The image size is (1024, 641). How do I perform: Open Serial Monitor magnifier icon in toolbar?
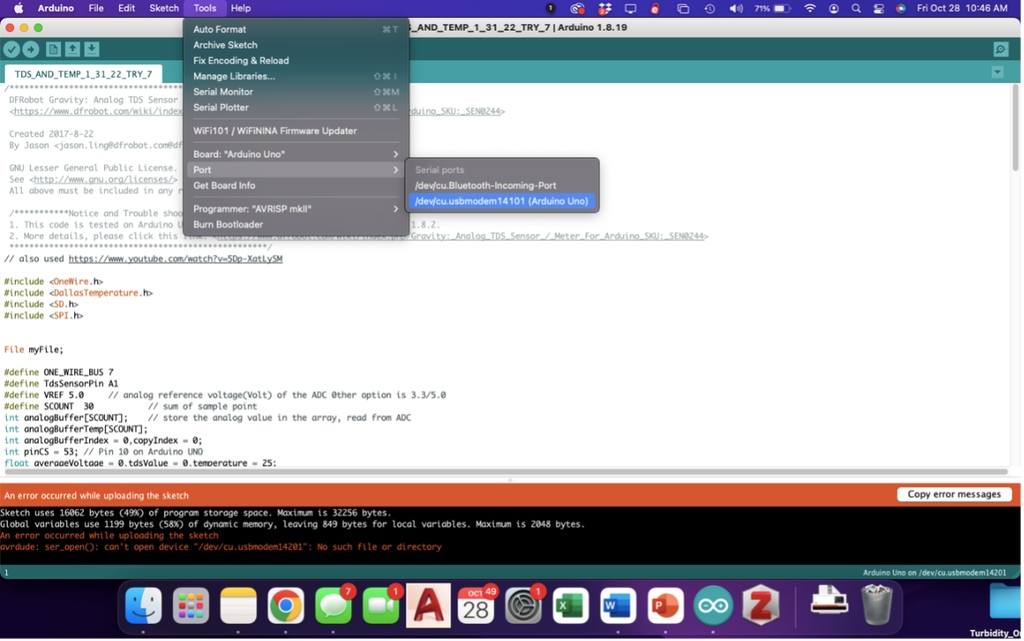pos(1000,49)
